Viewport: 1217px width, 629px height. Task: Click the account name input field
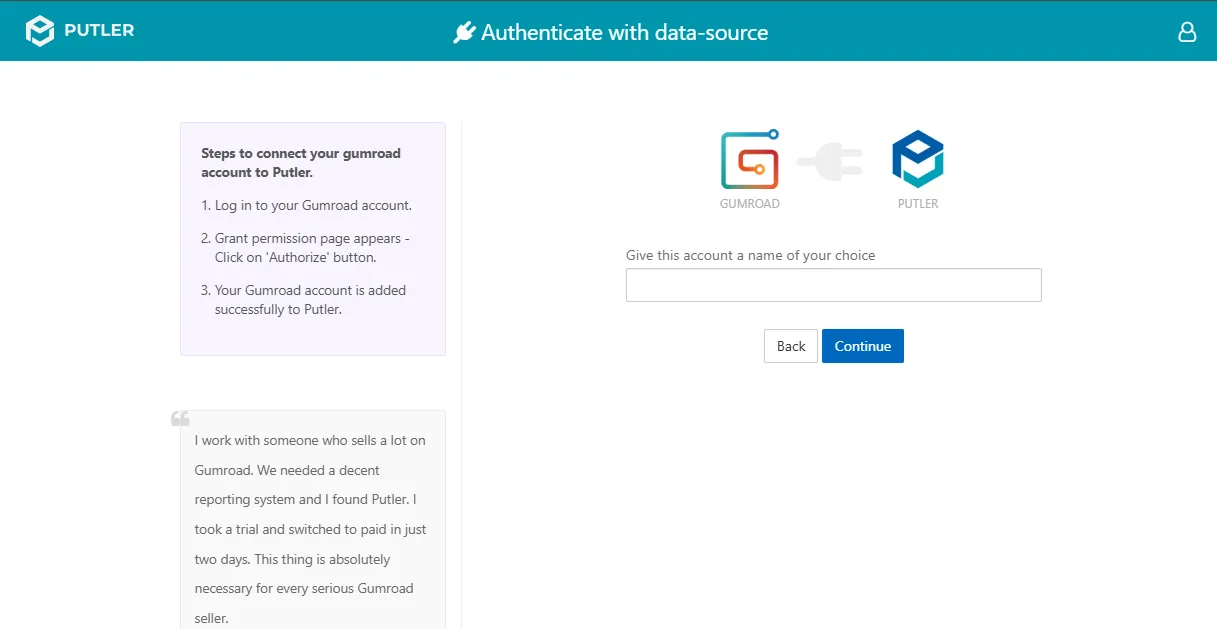point(834,285)
